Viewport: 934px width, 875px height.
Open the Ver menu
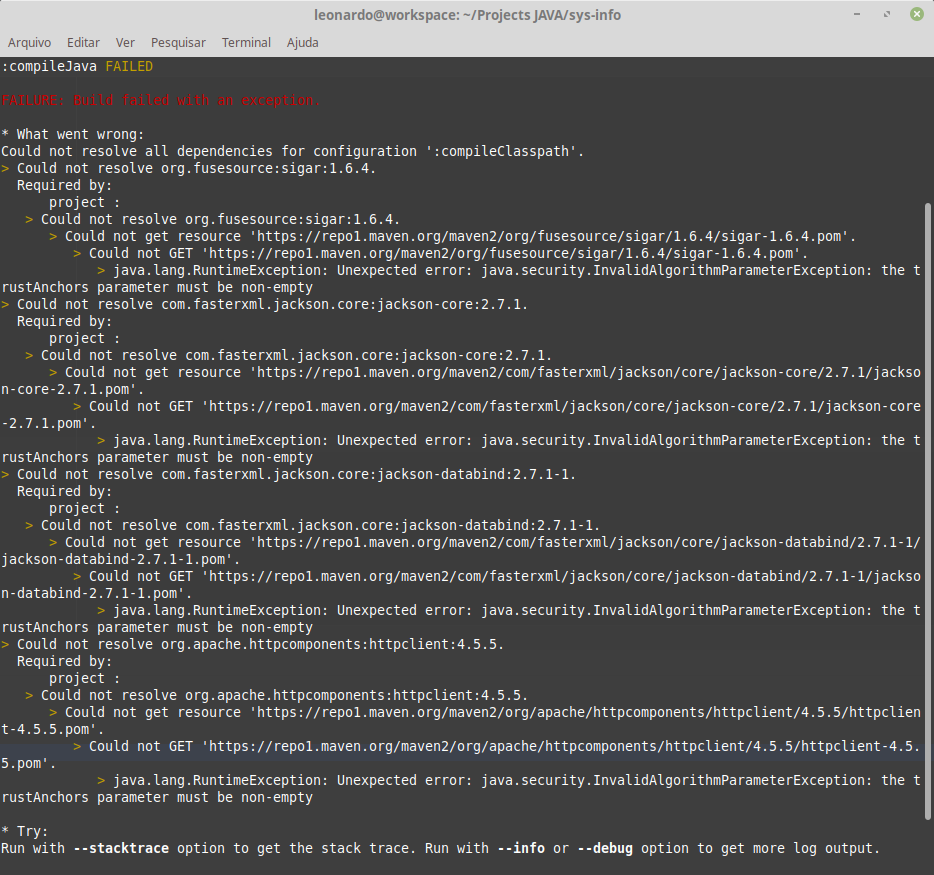coord(125,43)
